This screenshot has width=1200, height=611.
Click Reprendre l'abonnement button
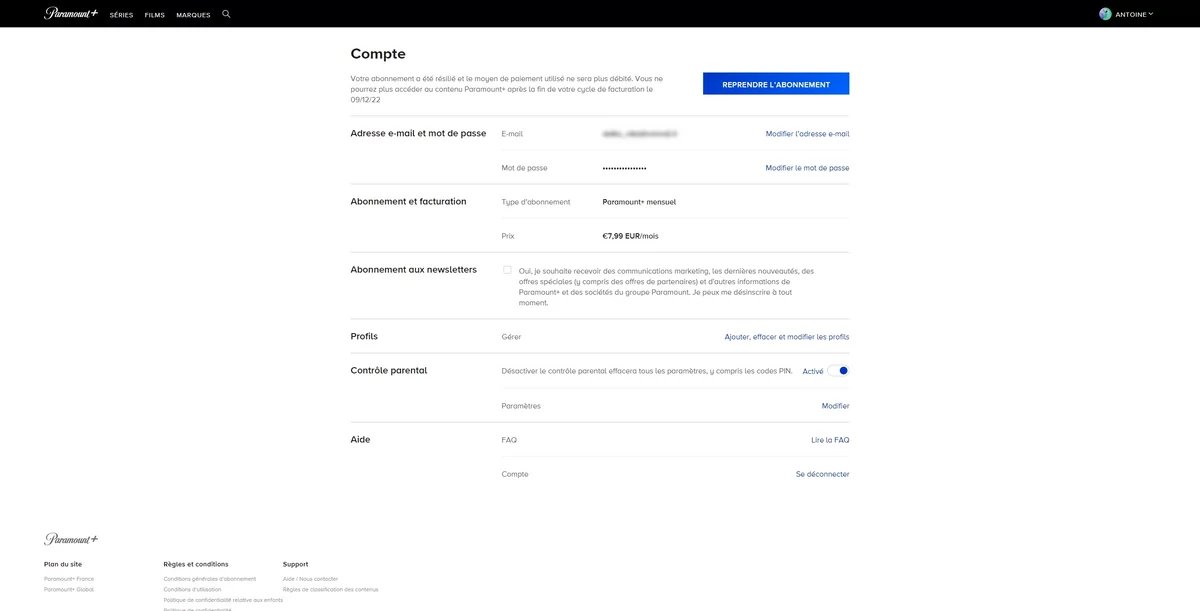point(776,84)
